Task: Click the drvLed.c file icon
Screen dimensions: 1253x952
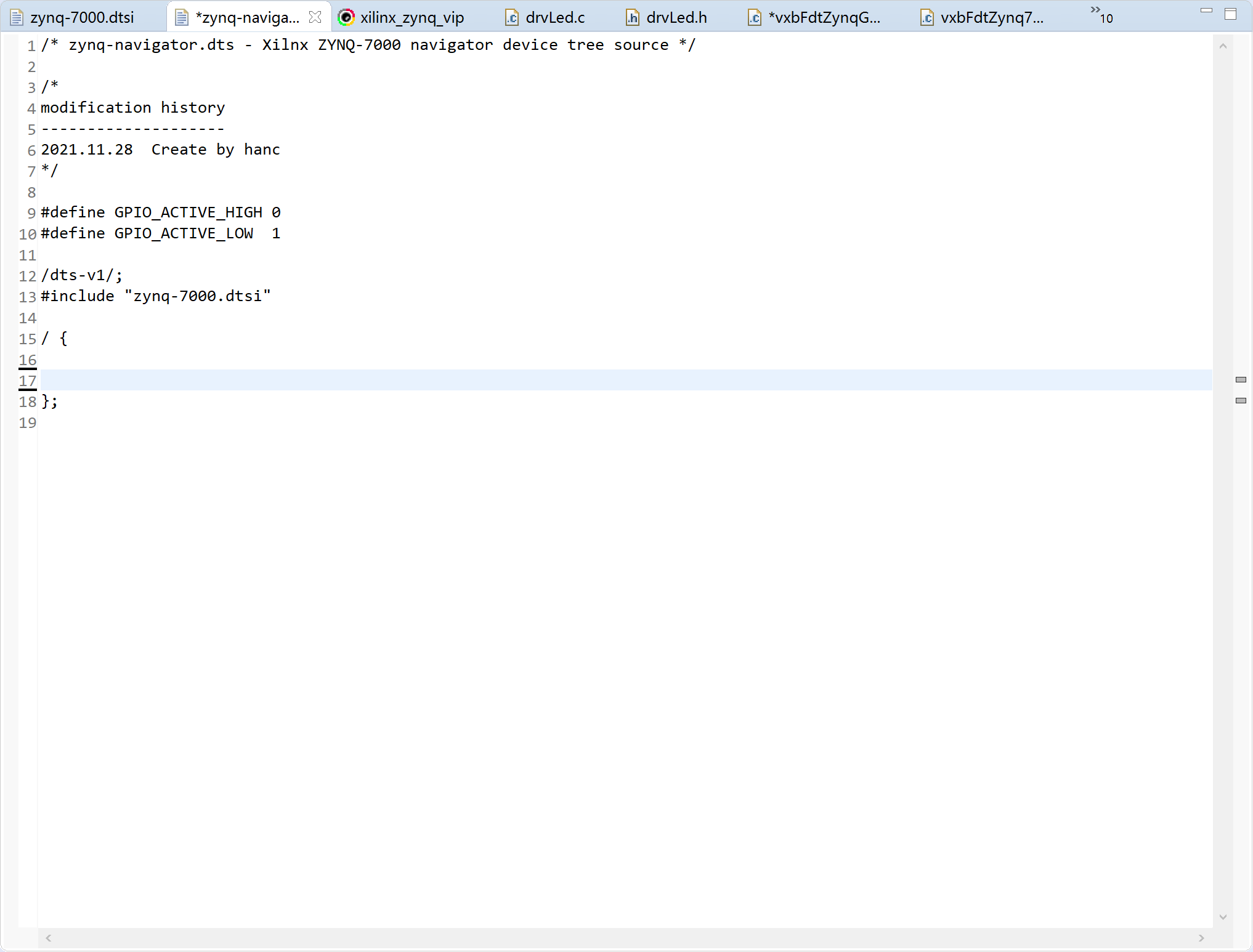Action: [x=512, y=18]
